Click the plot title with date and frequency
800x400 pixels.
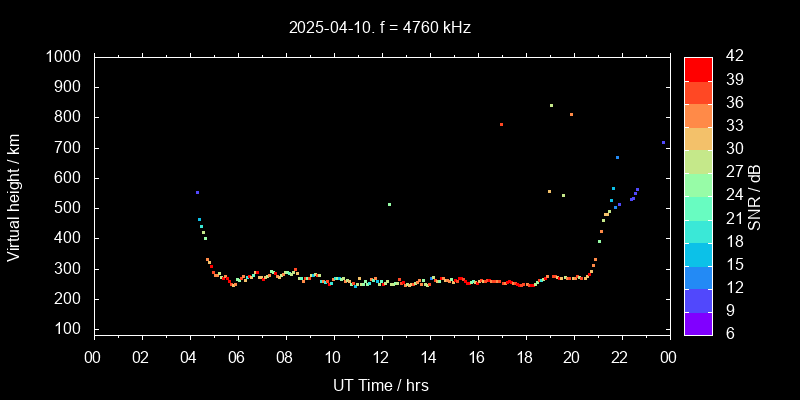click(x=380, y=28)
